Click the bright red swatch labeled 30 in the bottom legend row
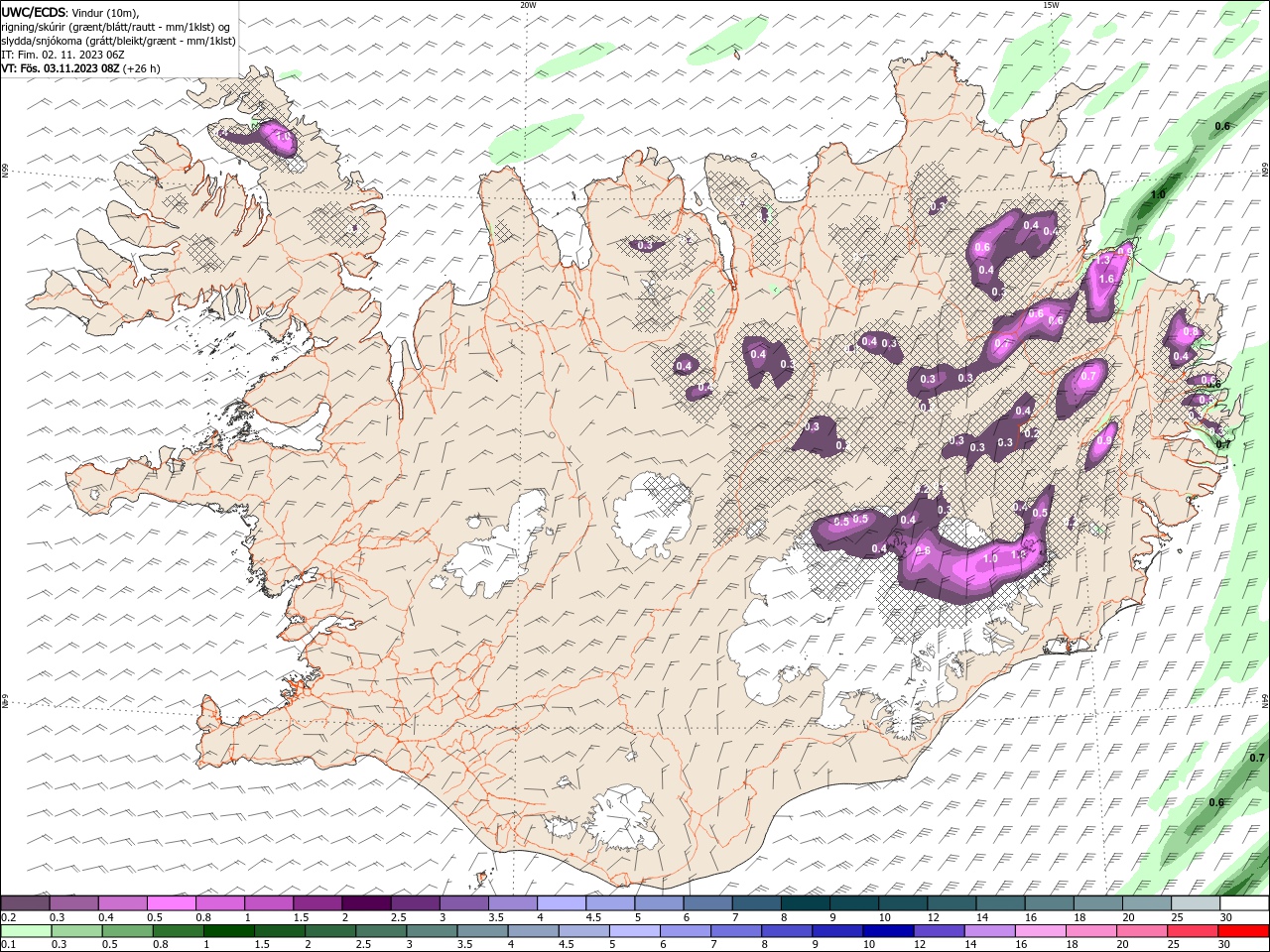The height and width of the screenshot is (952, 1270). click(x=1242, y=931)
